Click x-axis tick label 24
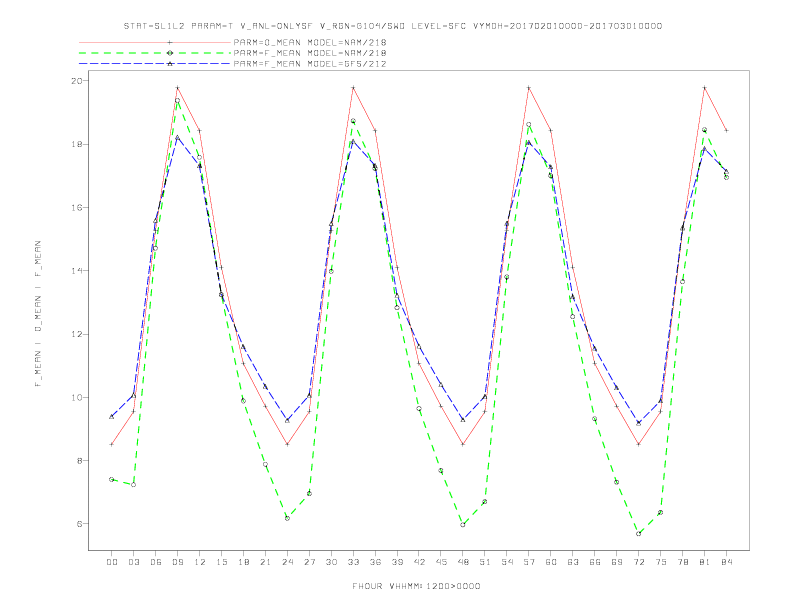This screenshot has width=792, height=612. pos(287,562)
